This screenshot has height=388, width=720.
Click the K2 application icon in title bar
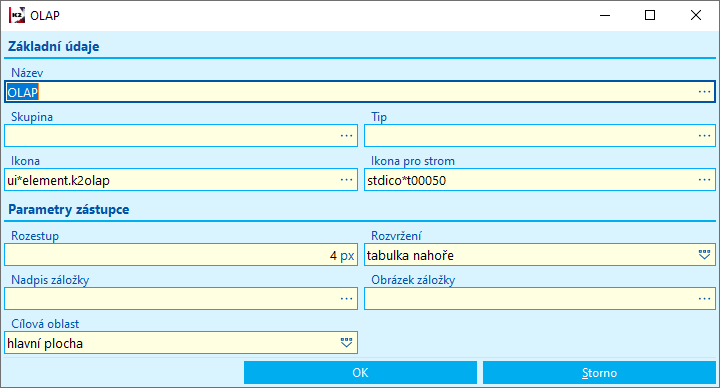coord(17,15)
